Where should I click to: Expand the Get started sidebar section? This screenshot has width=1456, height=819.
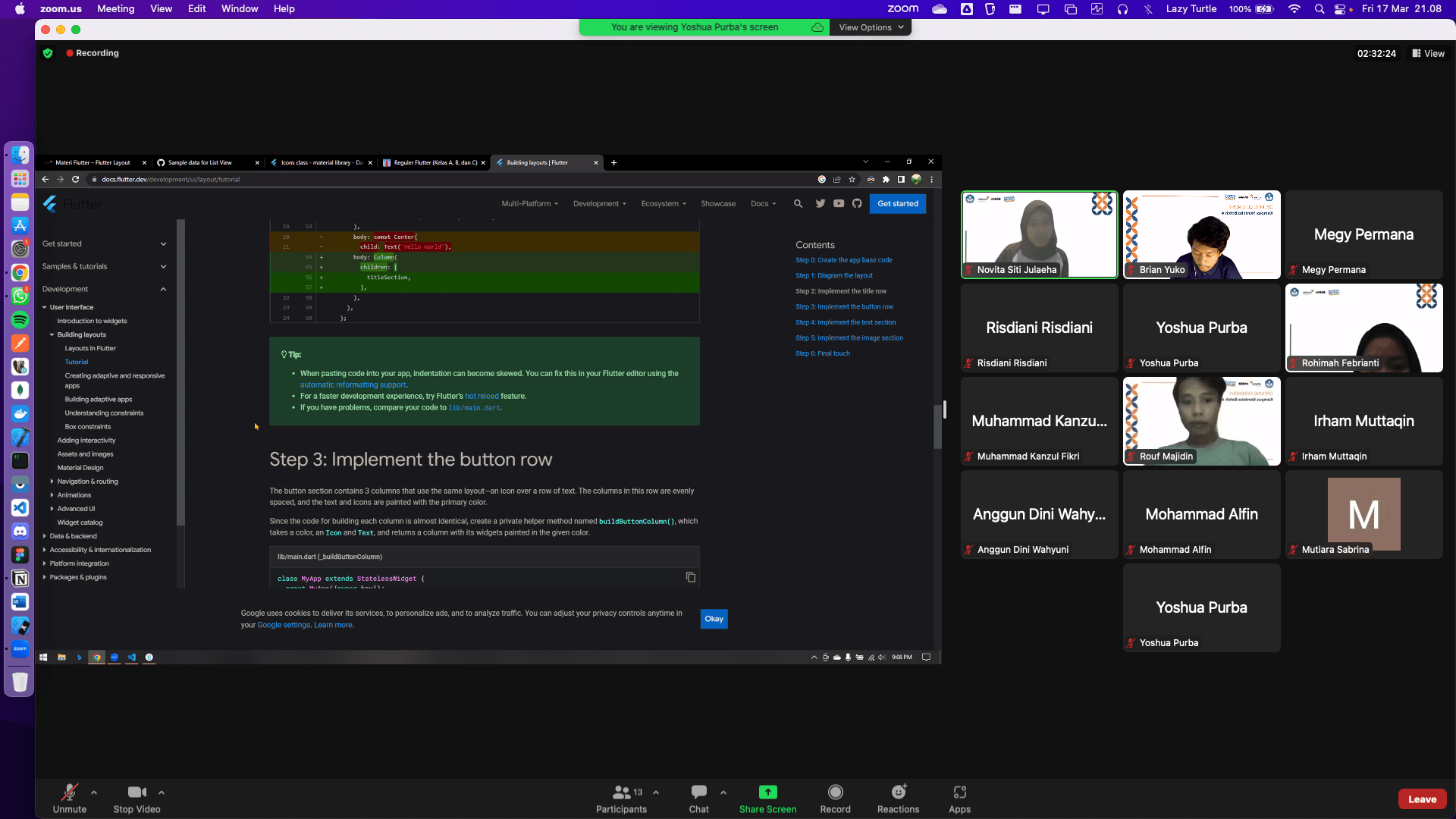[x=105, y=243]
